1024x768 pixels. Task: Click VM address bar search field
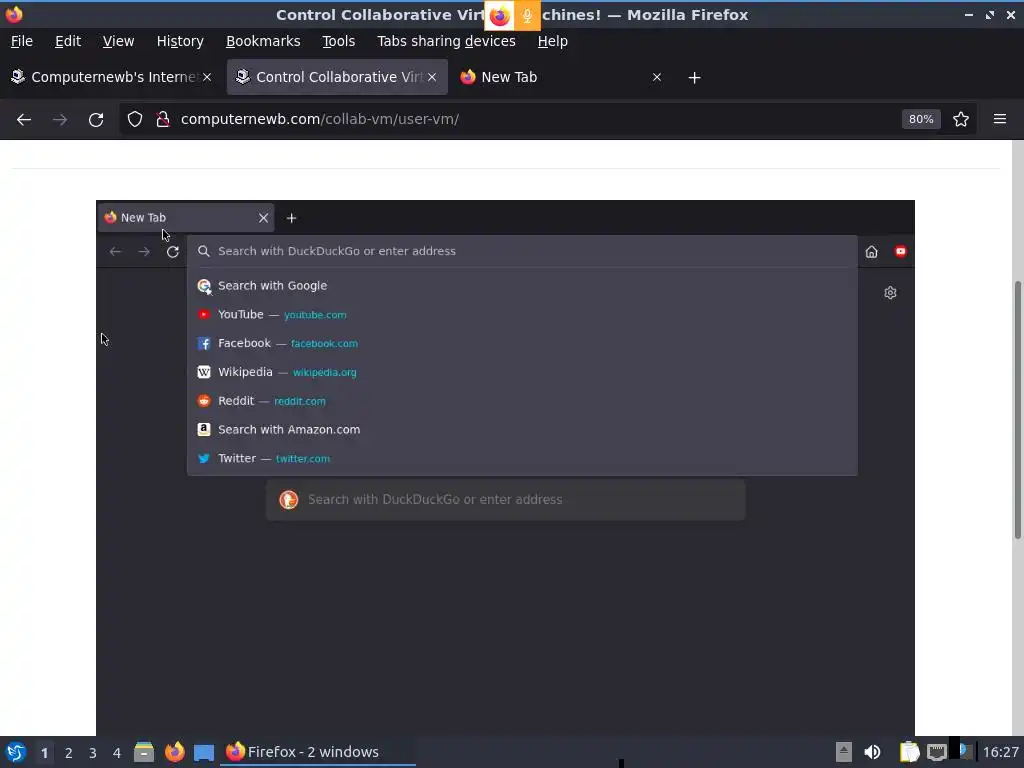pyautogui.click(x=522, y=251)
